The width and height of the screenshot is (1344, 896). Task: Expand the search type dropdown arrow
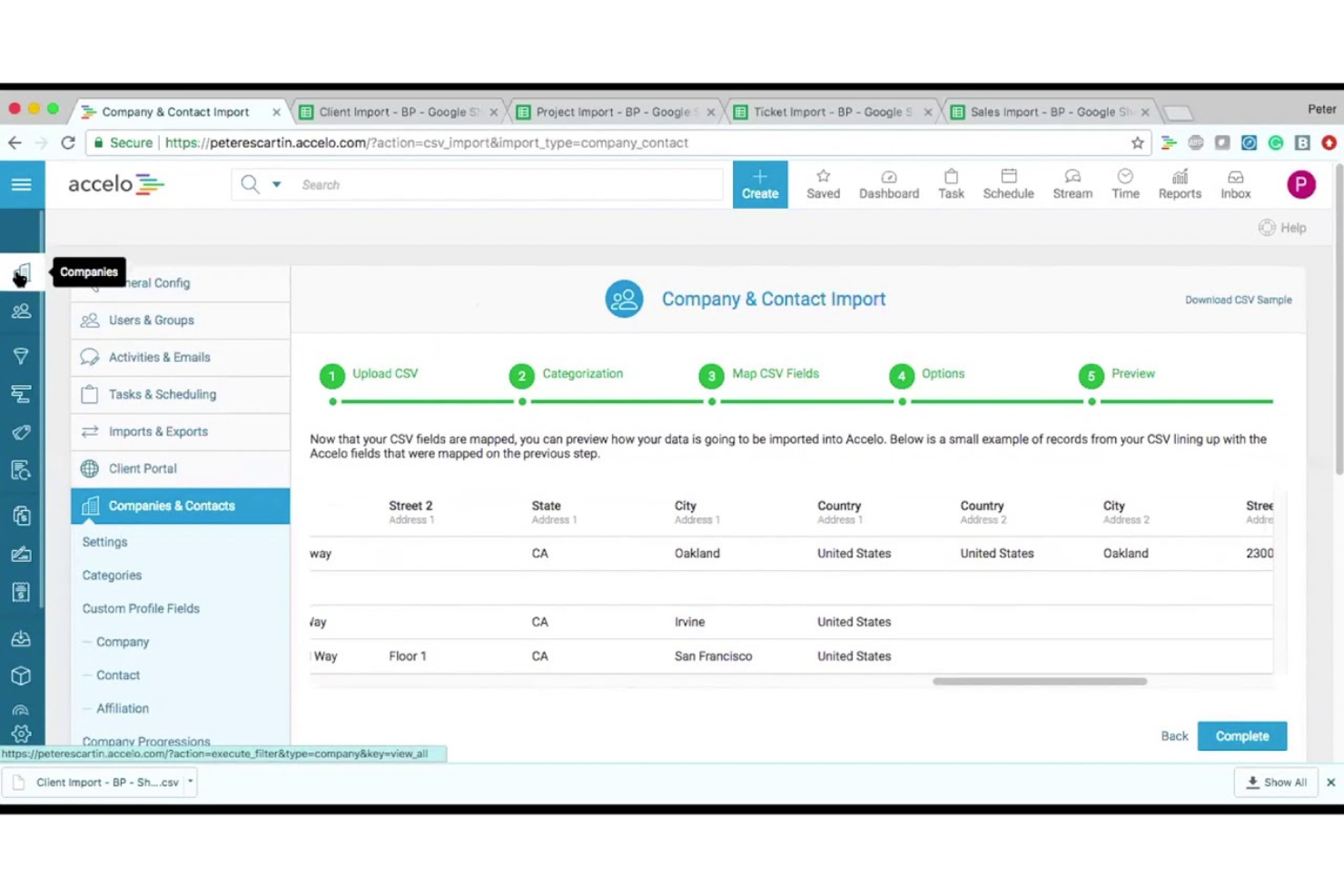277,184
